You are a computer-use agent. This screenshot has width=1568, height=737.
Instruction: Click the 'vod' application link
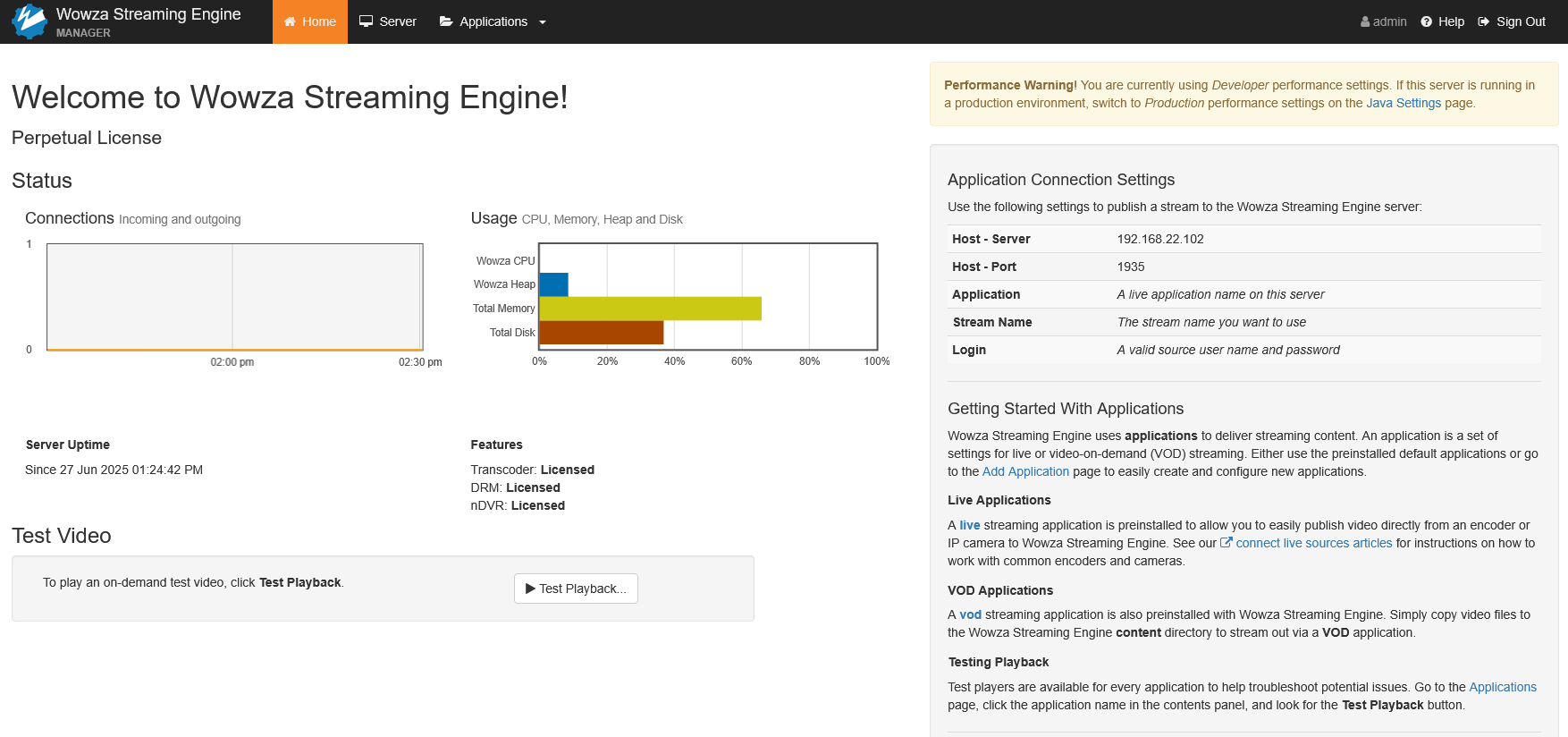click(x=971, y=614)
